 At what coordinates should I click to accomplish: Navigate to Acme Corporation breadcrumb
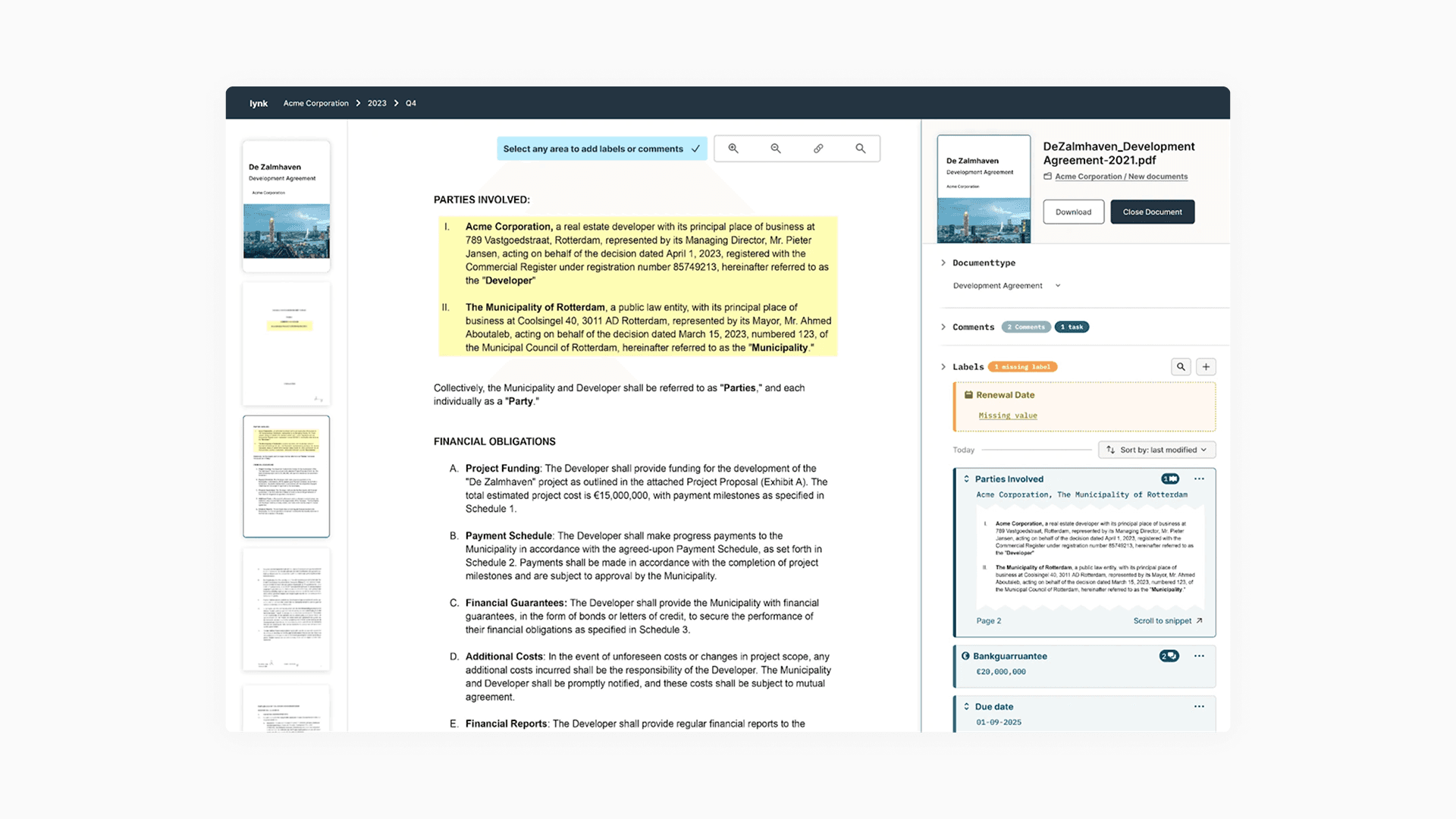pyautogui.click(x=315, y=103)
